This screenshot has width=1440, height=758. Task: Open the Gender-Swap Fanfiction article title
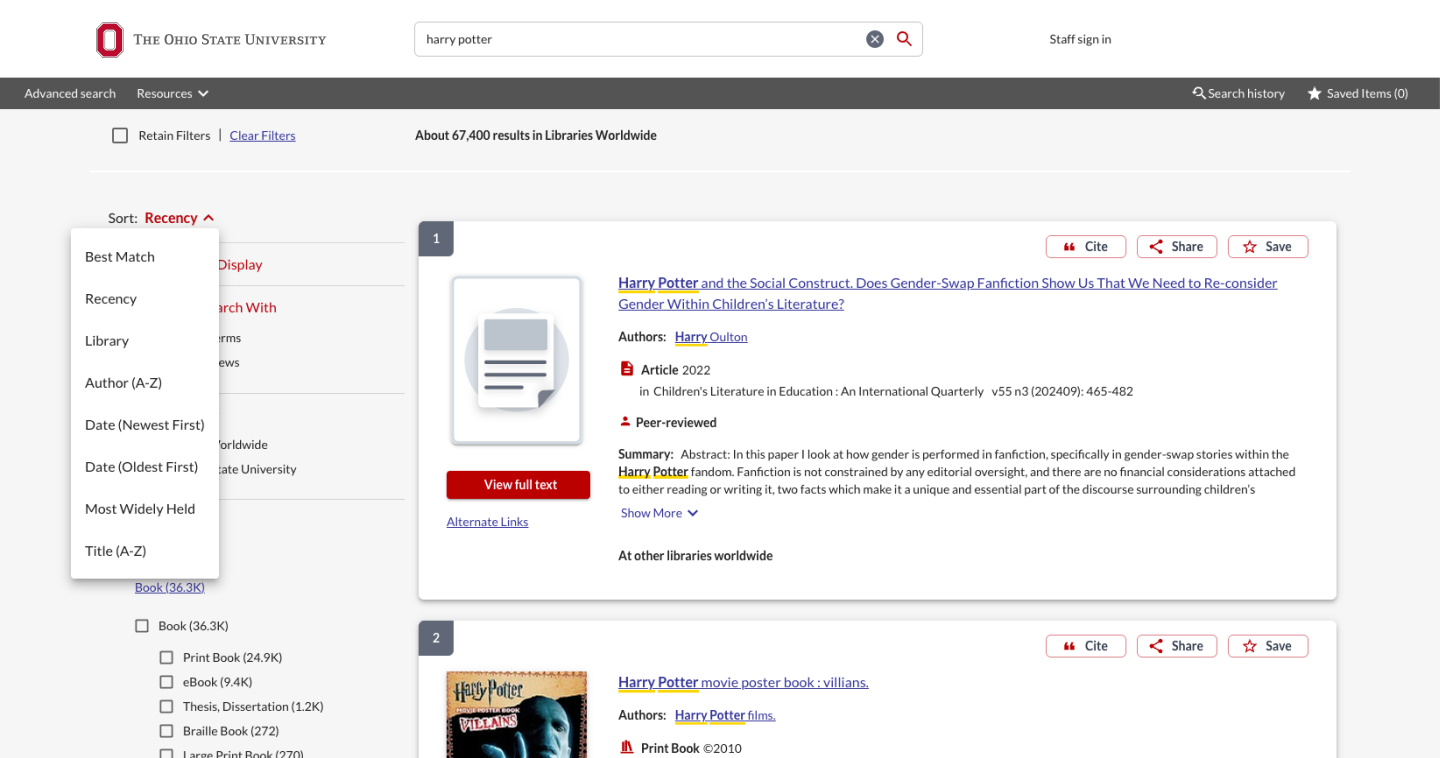click(947, 293)
